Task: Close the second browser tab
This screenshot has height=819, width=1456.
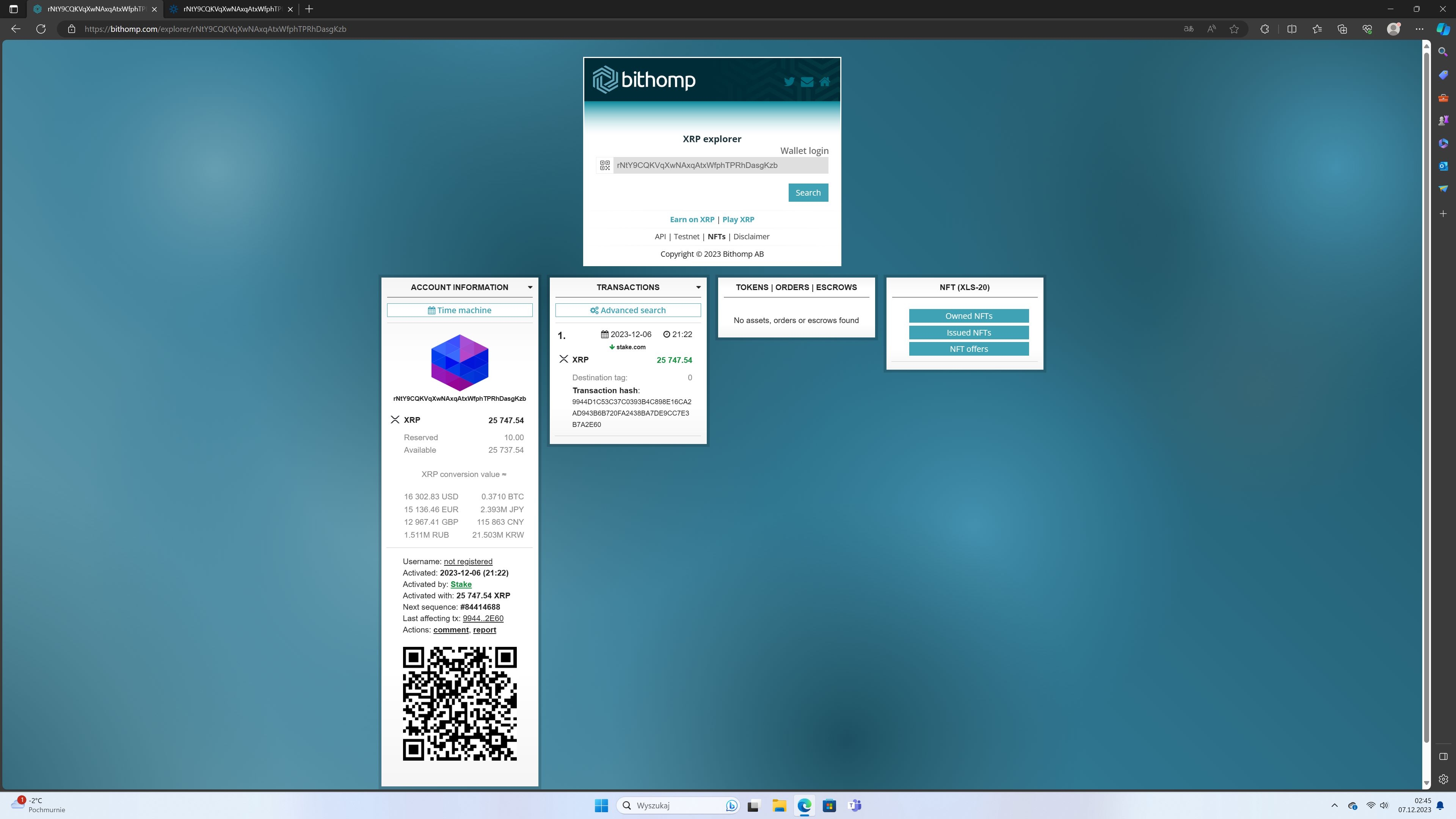Action: (x=290, y=9)
